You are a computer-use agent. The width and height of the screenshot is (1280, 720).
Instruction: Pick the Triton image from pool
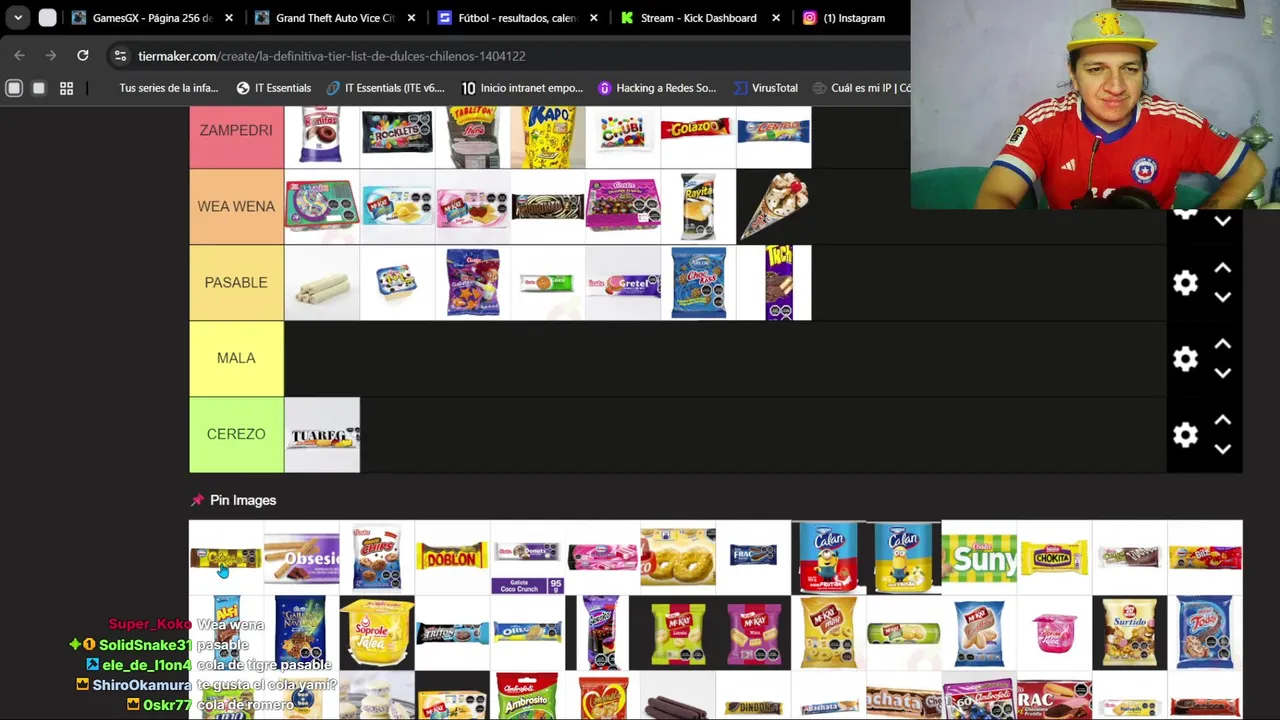(452, 633)
